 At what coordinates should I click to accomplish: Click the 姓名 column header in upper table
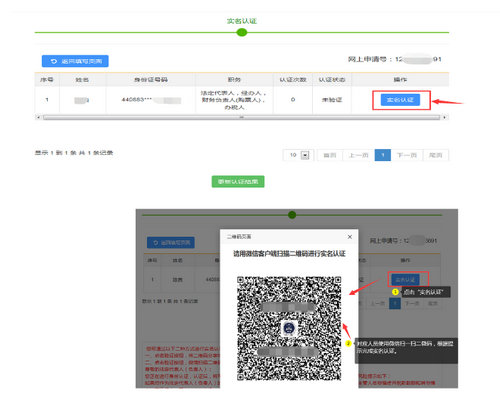[x=82, y=80]
